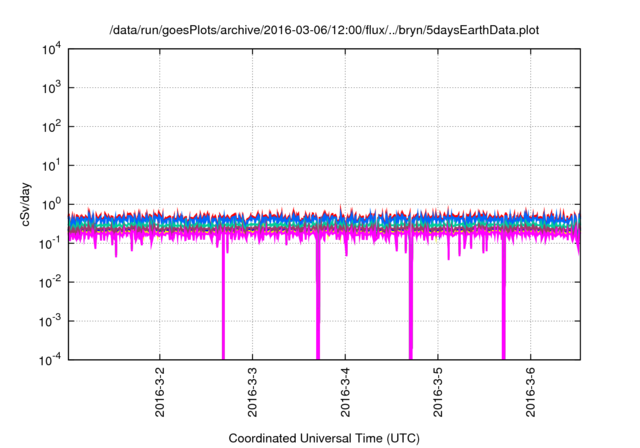Click the 2016-3-6 date tick label
This screenshot has width=640, height=448.
tap(530, 392)
